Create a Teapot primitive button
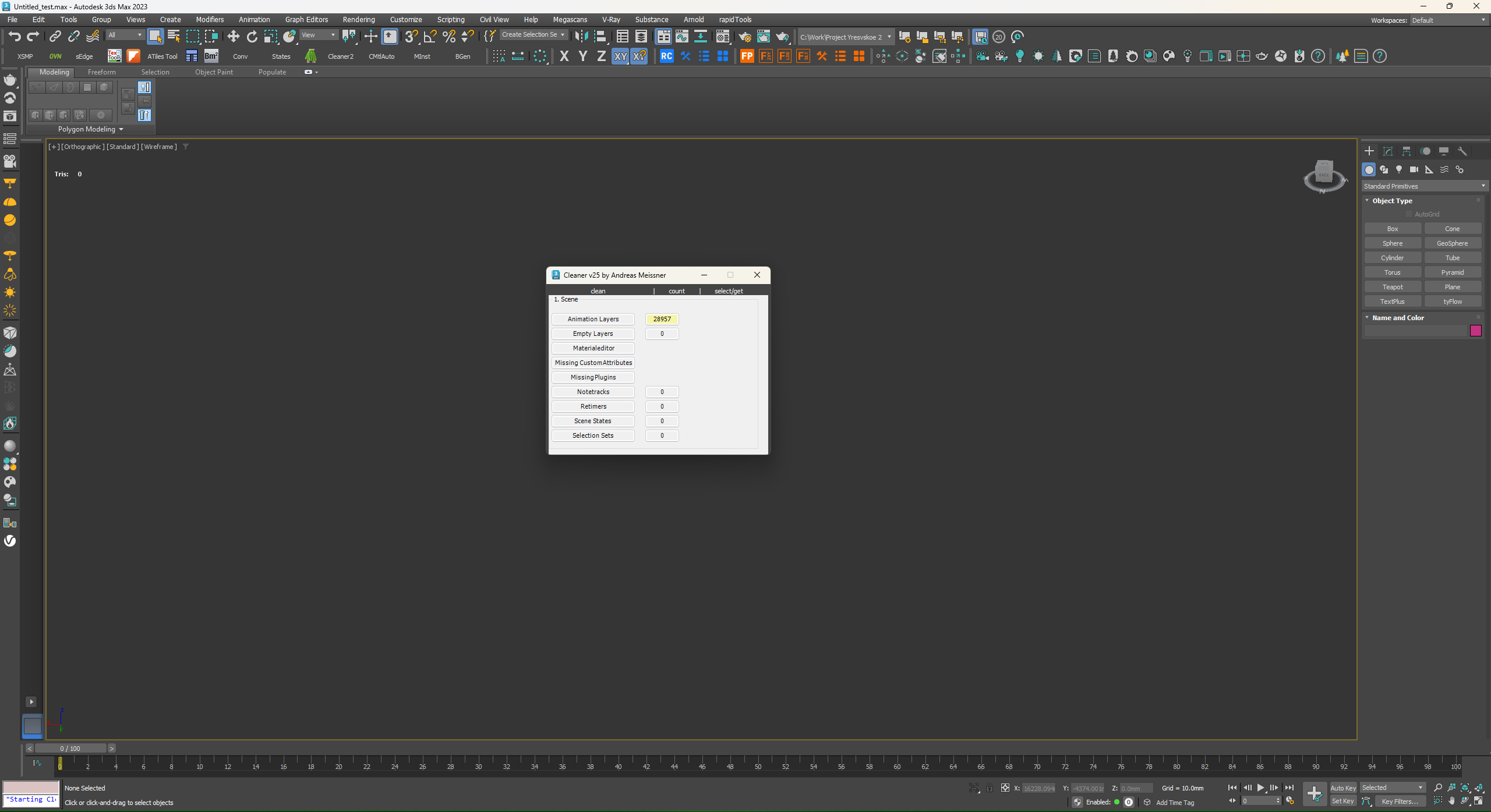Image resolution: width=1491 pixels, height=812 pixels. pos(1393,287)
